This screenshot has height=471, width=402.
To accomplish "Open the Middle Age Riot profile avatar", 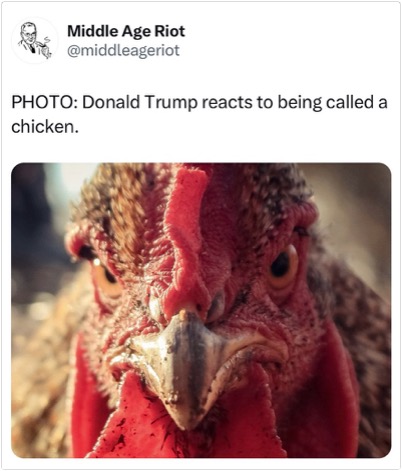I will coord(34,41).
